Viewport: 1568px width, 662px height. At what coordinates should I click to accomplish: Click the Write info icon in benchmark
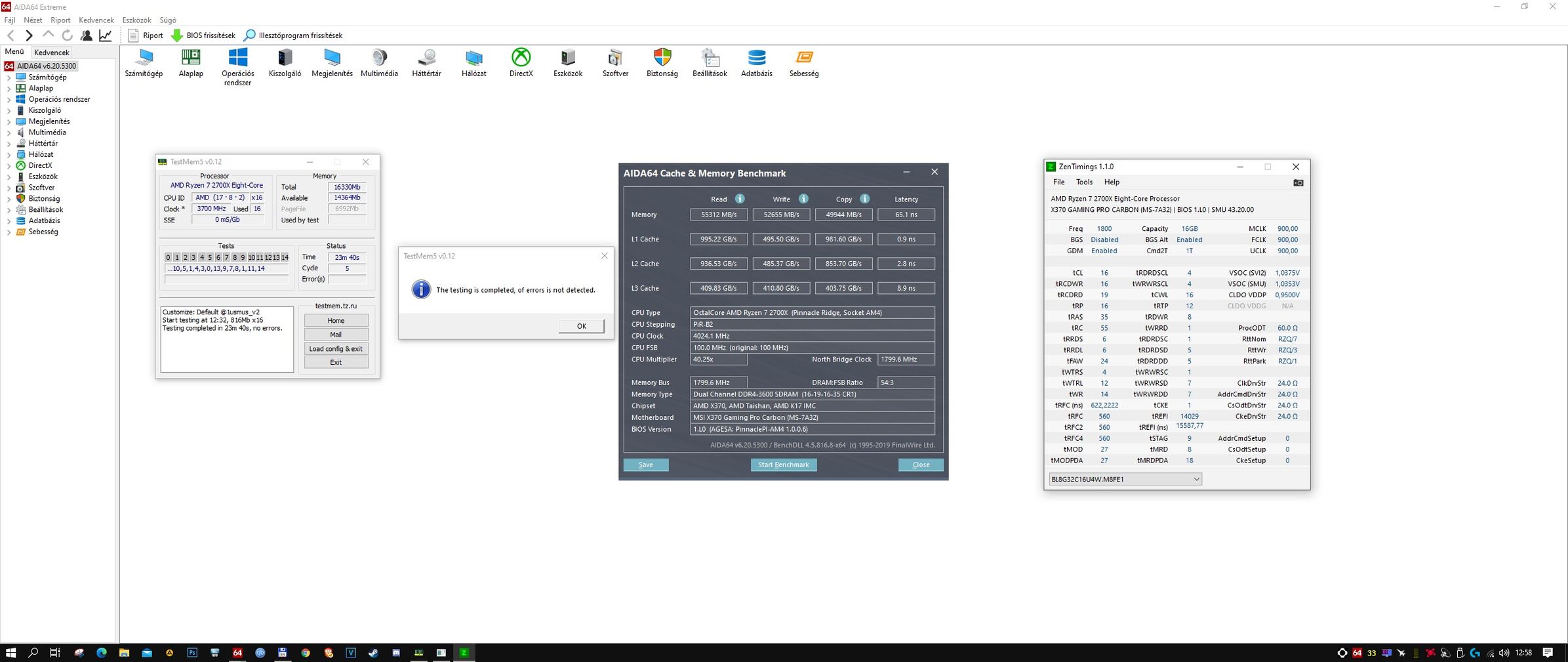pyautogui.click(x=803, y=199)
